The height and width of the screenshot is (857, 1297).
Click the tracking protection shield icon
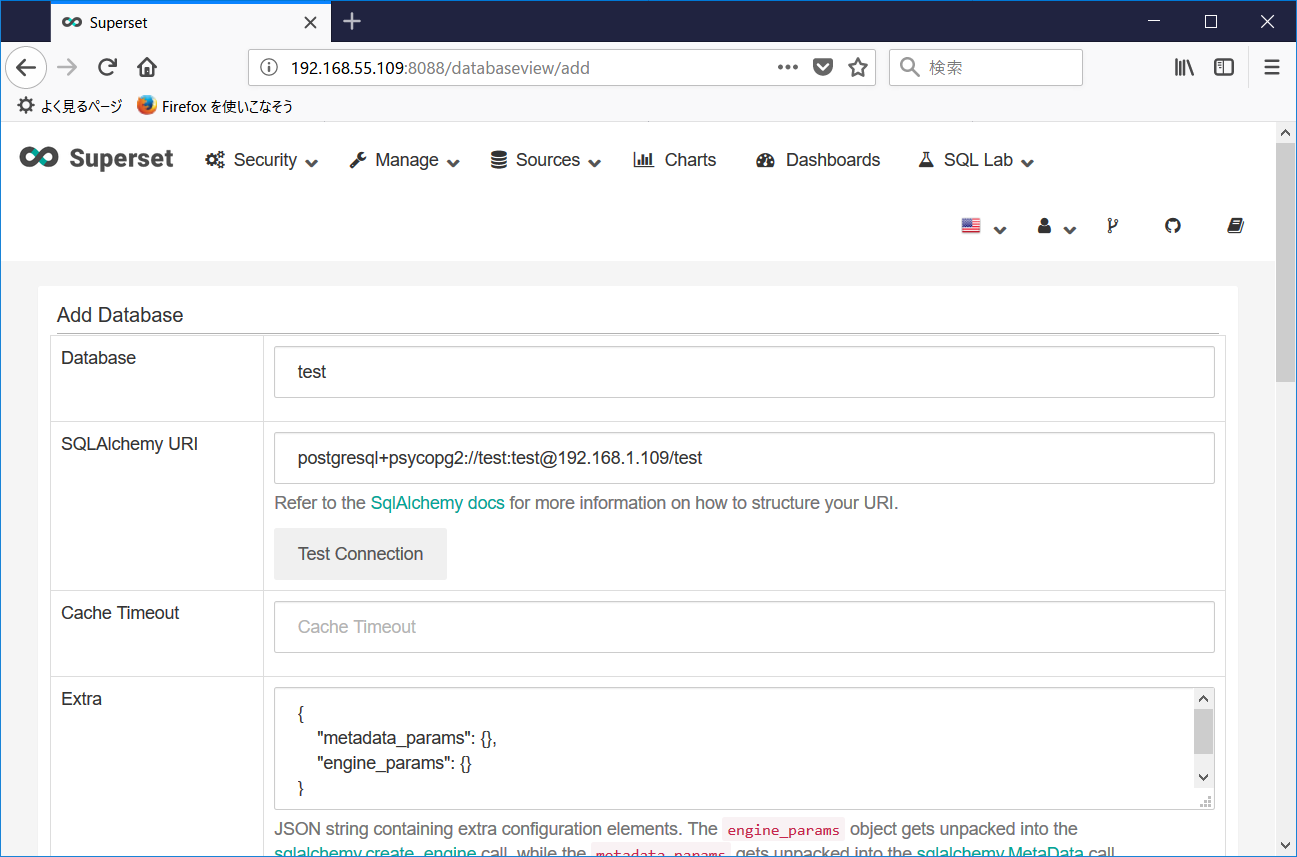point(822,67)
